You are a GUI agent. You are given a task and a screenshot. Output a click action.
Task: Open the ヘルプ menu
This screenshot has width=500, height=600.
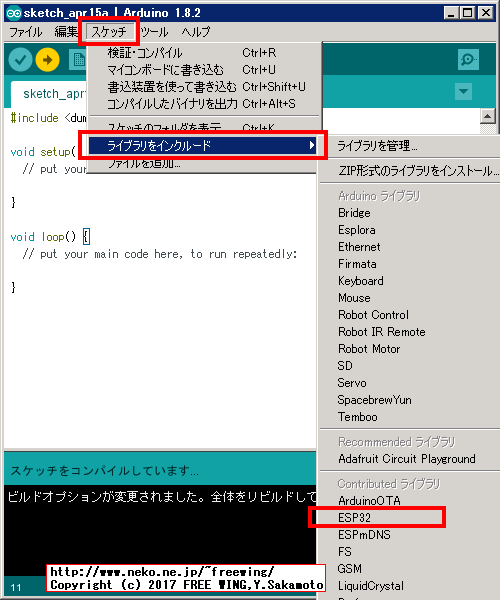point(196,32)
